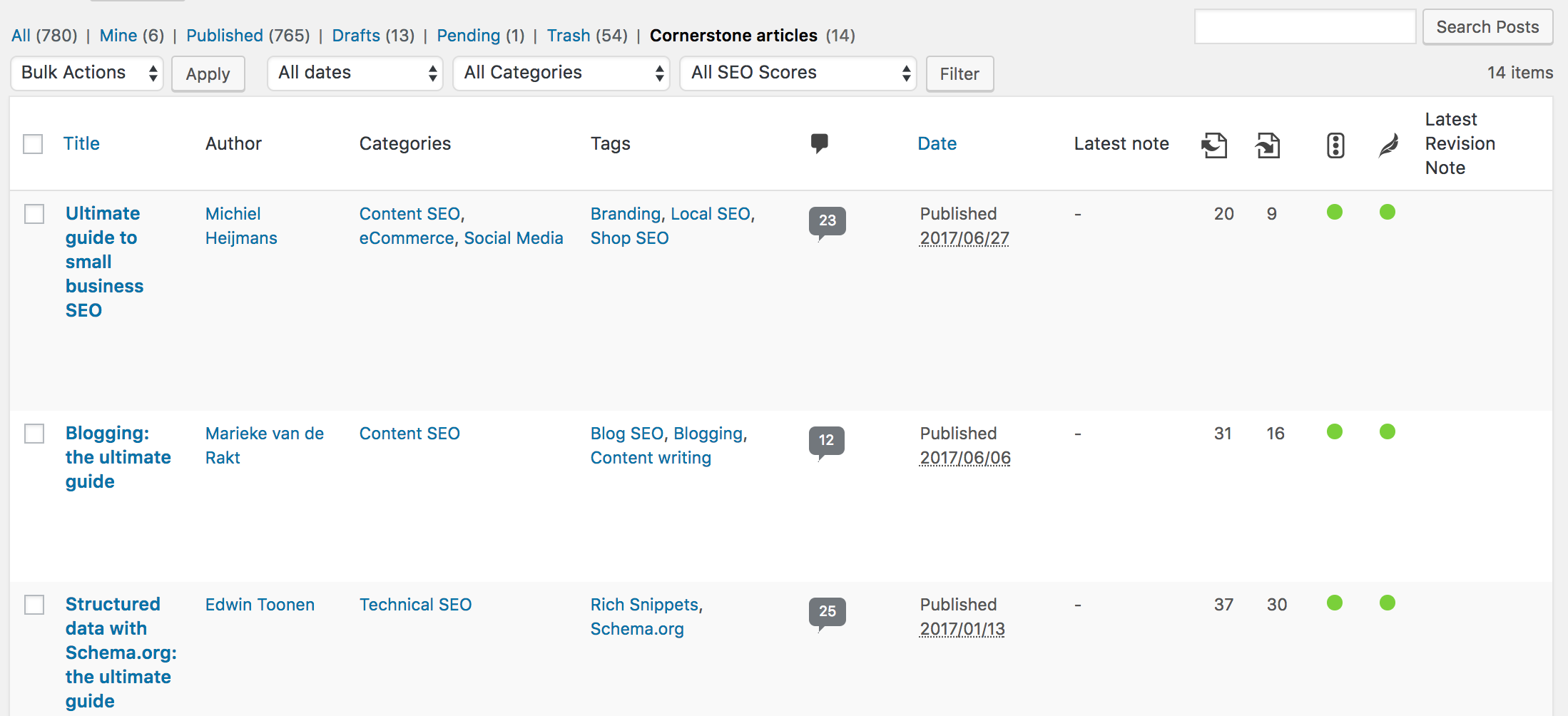Viewport: 1568px width, 716px height.
Task: Open the 23 comments bubble on small business SEO
Action: [x=827, y=222]
